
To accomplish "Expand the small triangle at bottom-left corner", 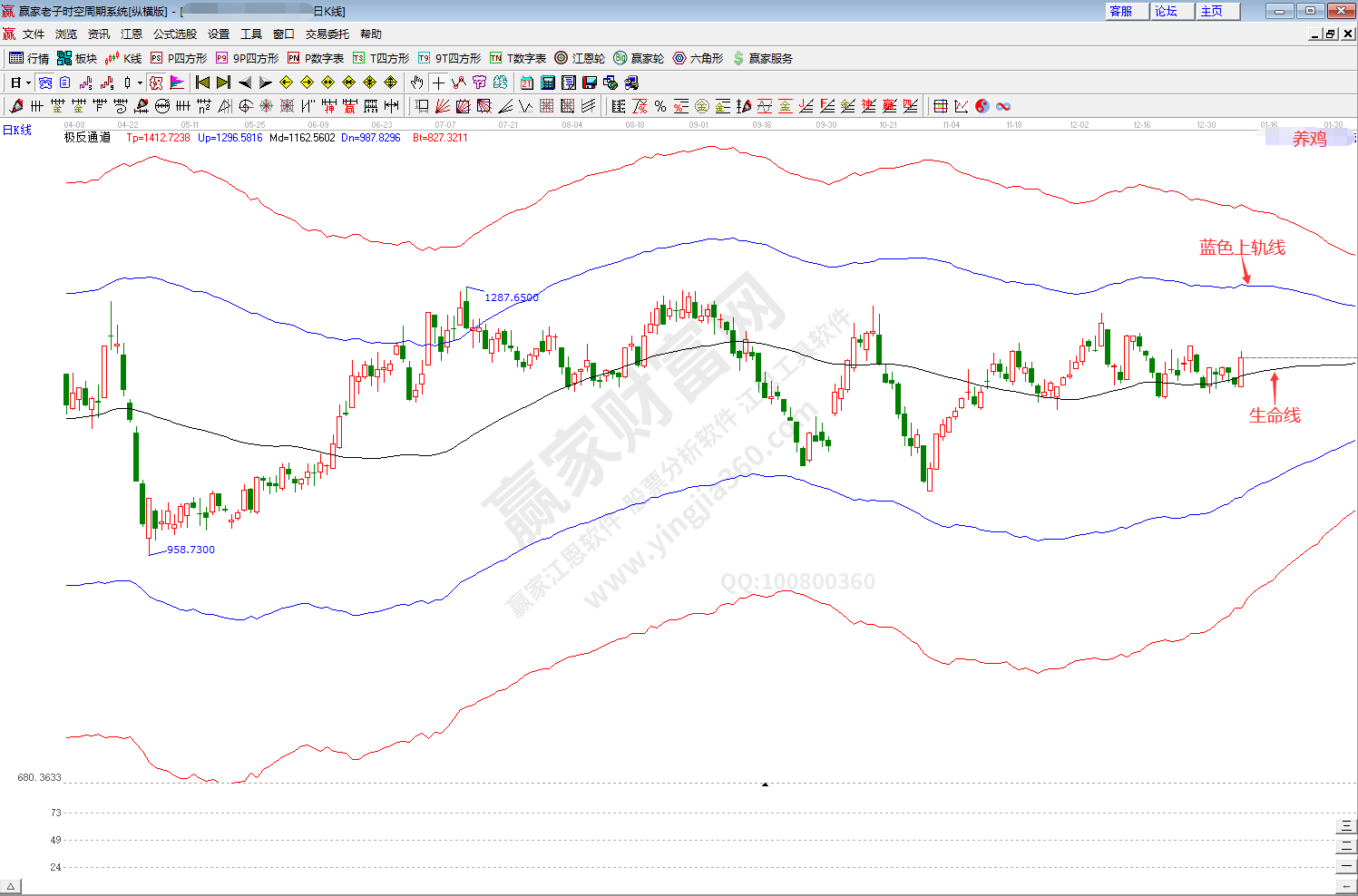I will (12, 886).
